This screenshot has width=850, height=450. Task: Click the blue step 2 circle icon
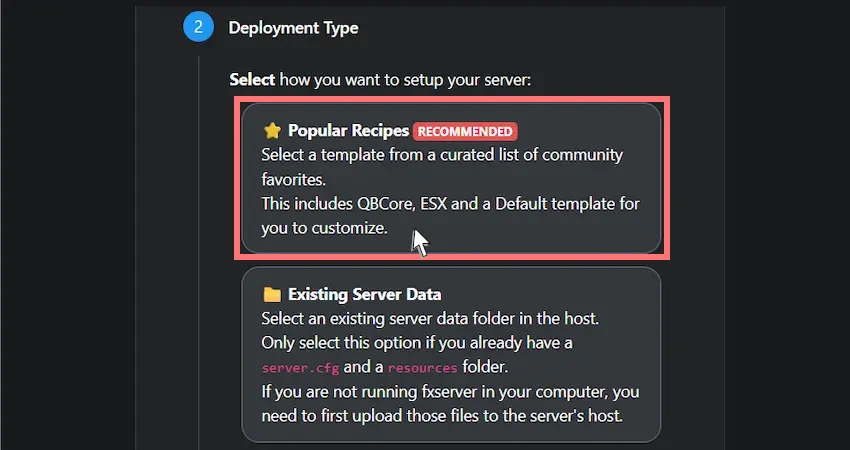198,27
